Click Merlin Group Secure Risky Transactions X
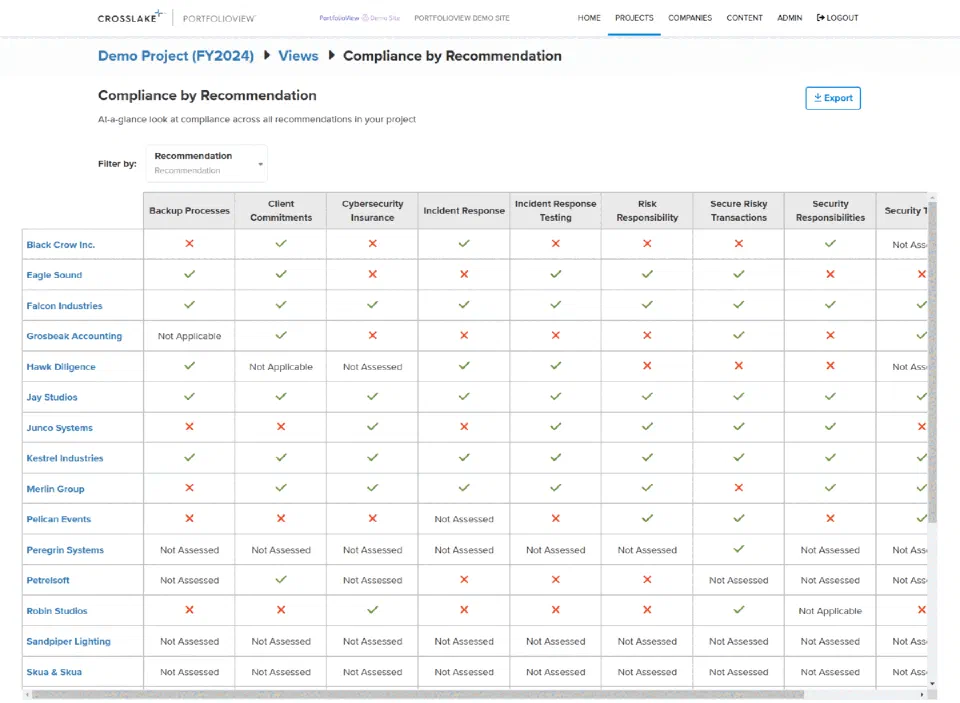The height and width of the screenshot is (703, 960). pyautogui.click(x=738, y=488)
